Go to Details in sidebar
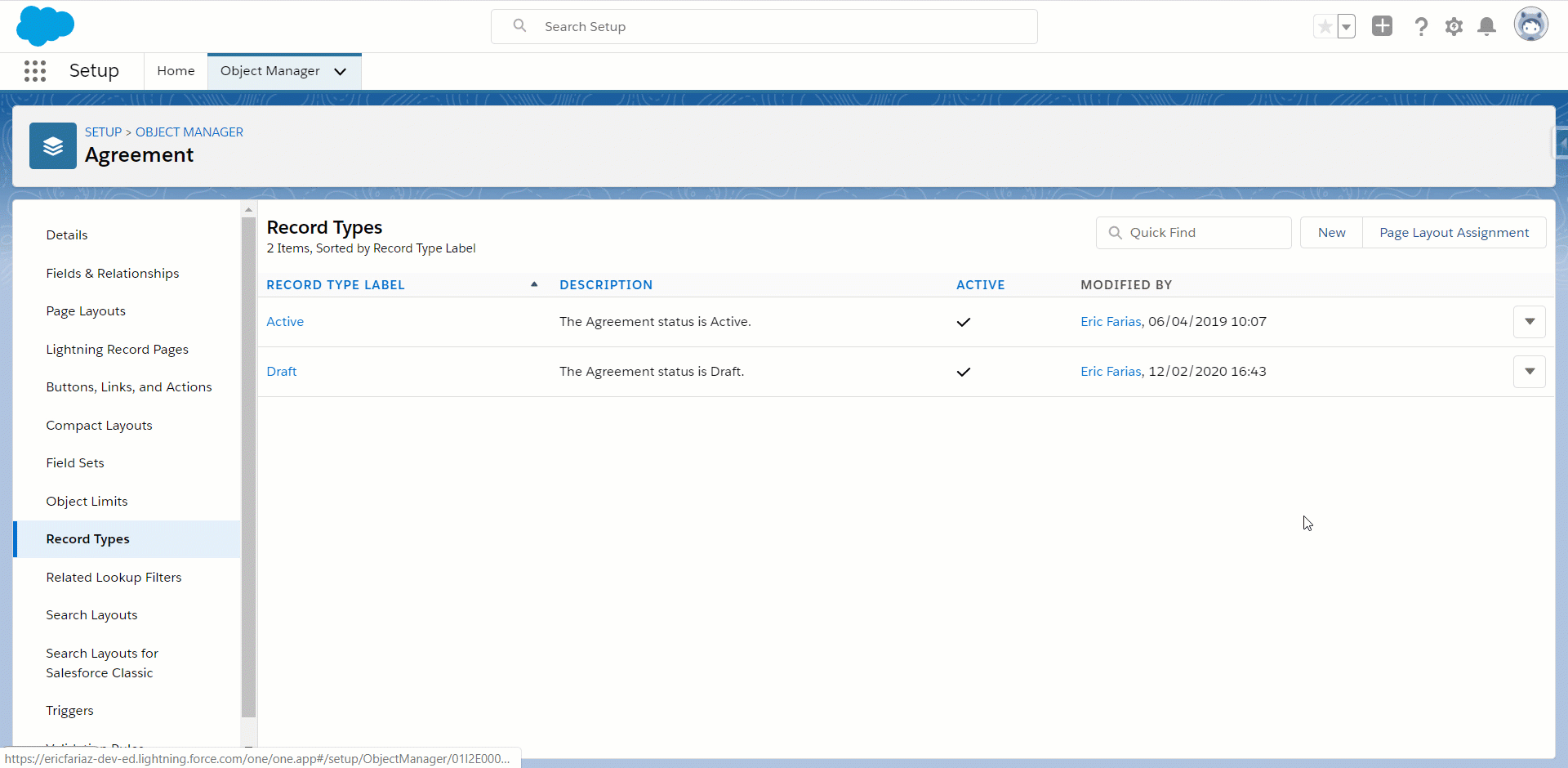1568x768 pixels. pos(67,235)
